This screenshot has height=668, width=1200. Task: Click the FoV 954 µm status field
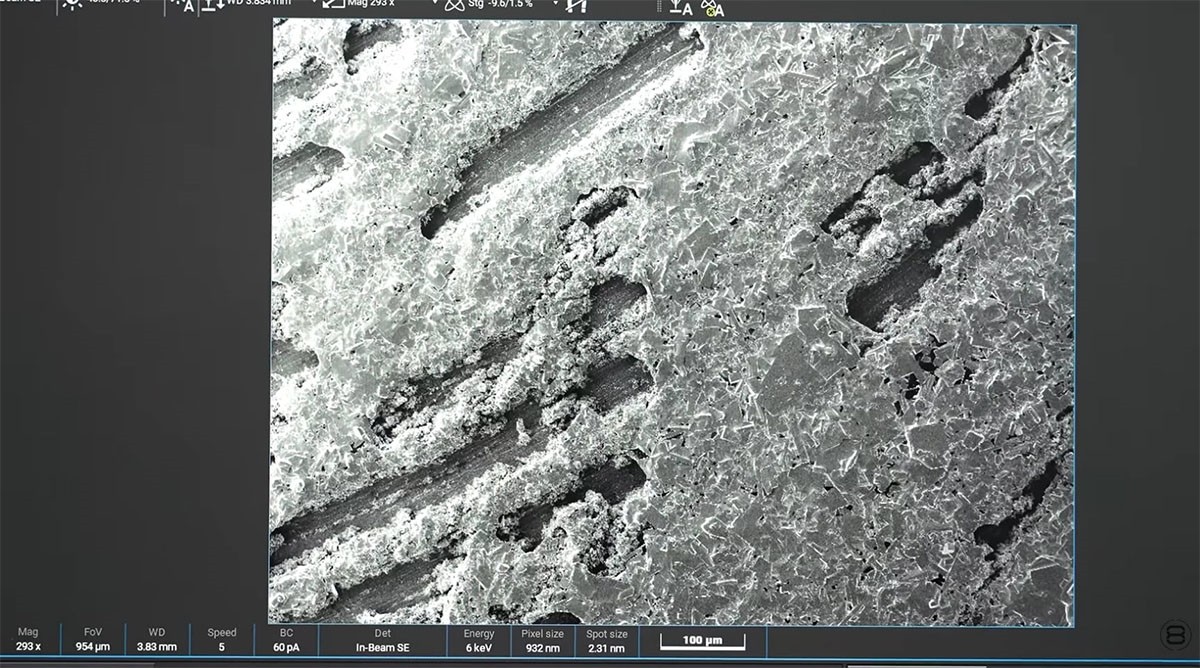point(94,640)
